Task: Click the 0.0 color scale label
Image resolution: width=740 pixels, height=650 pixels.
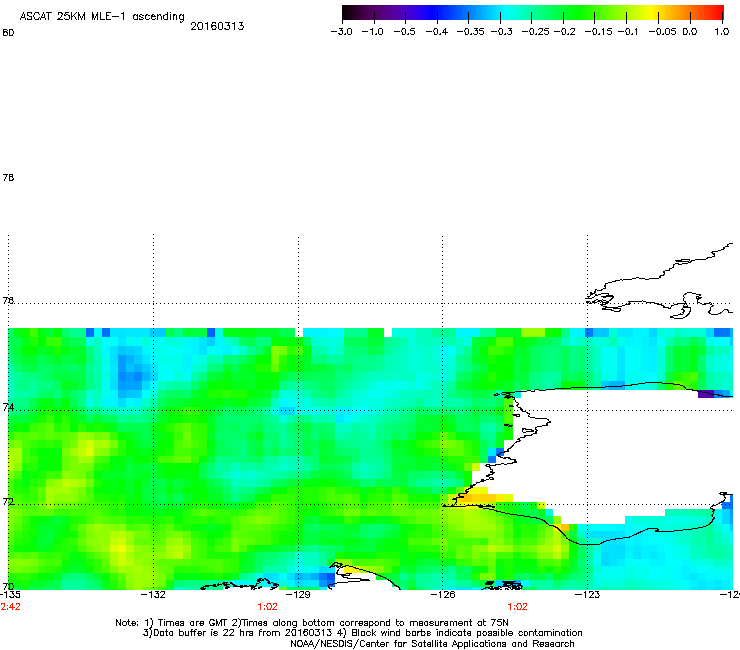Action: pyautogui.click(x=690, y=32)
